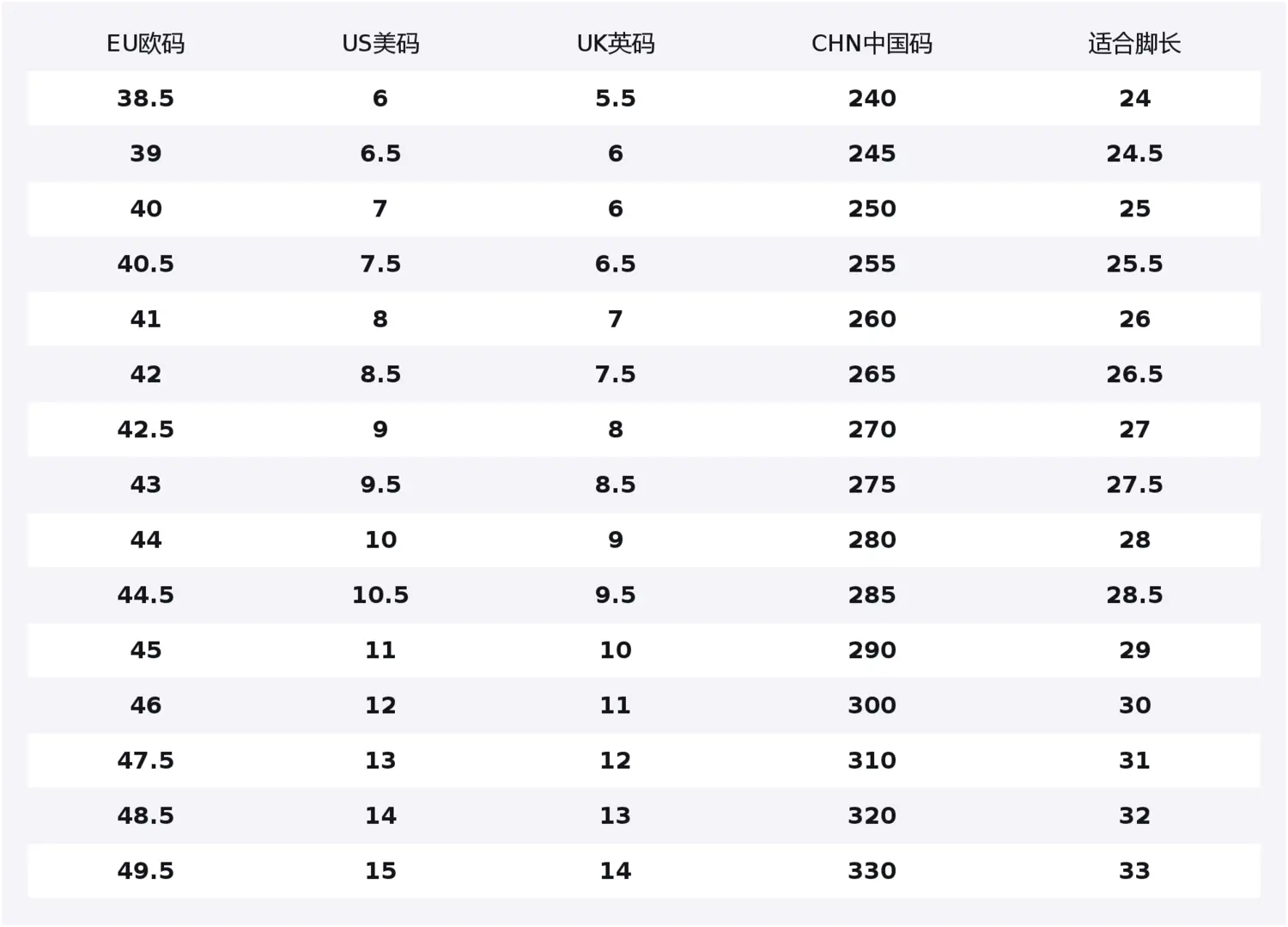
Task: Click the UK英码 column header
Action: pos(615,44)
